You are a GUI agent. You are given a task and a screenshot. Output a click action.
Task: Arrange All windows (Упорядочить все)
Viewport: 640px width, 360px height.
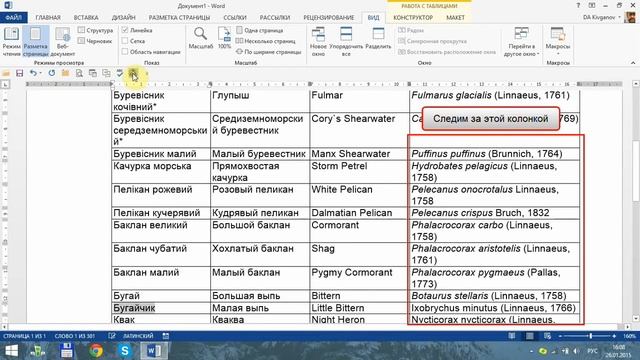(346, 41)
